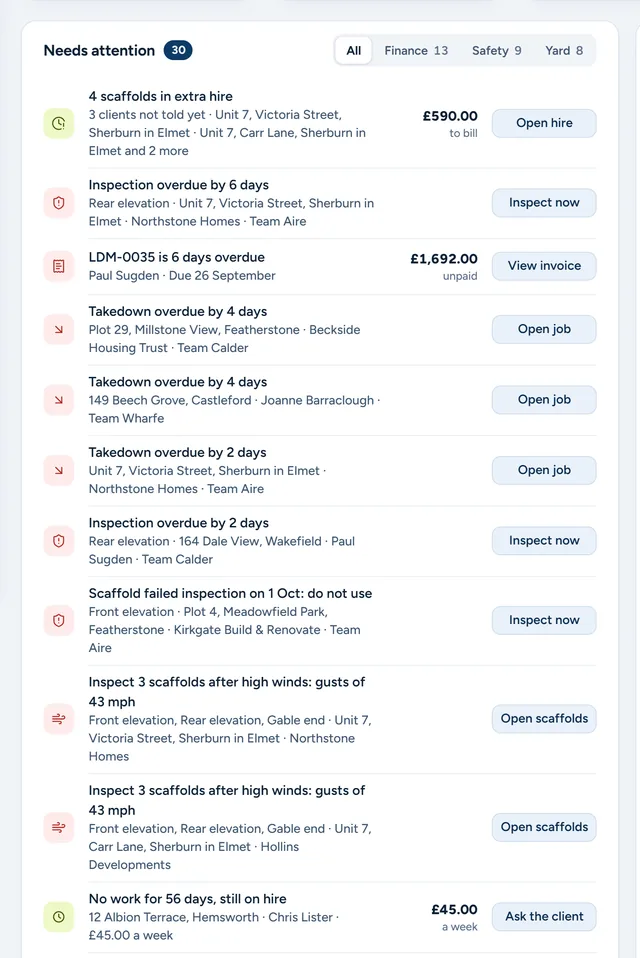The width and height of the screenshot is (640, 958).
Task: Click shield icon for 164 Dale View inspection
Action: click(x=59, y=541)
